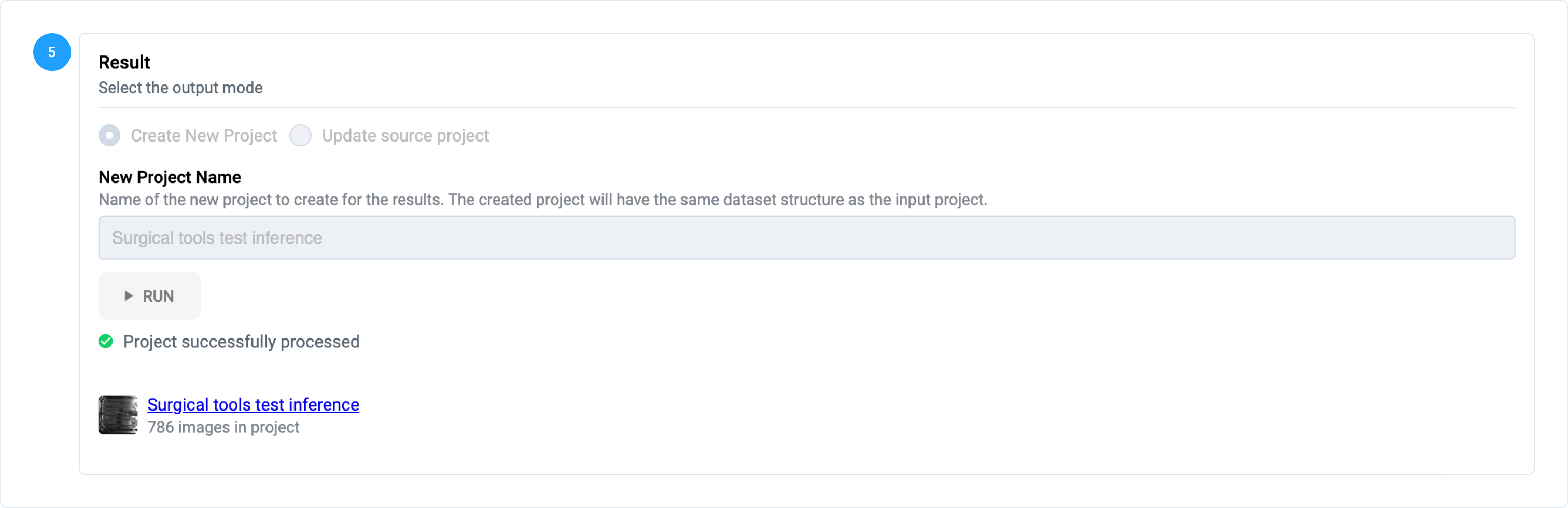The image size is (1568, 508).
Task: Click the Result section heading
Action: click(124, 62)
